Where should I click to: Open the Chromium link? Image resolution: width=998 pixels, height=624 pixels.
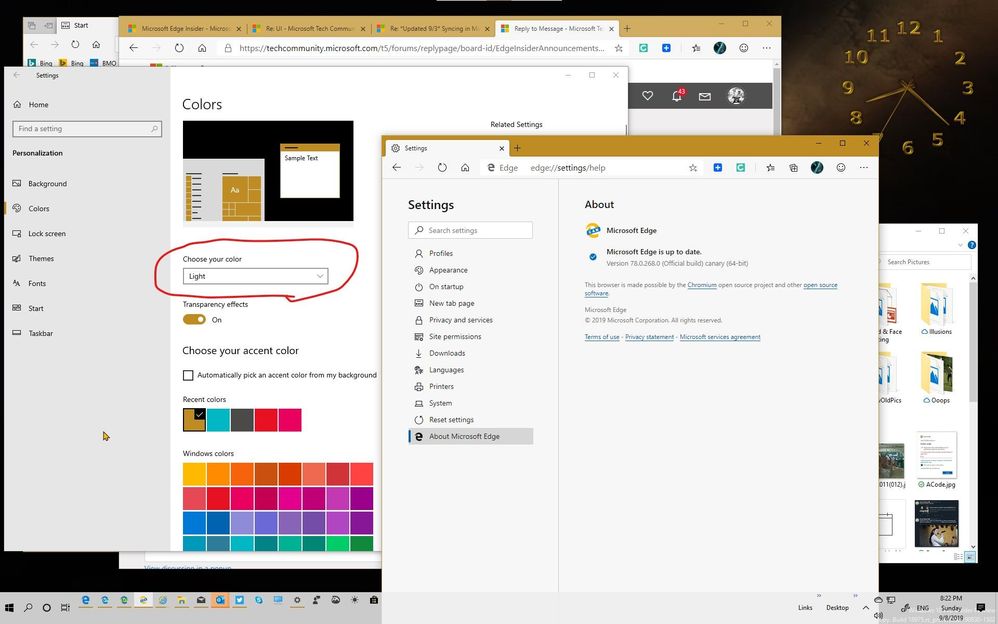[701, 285]
